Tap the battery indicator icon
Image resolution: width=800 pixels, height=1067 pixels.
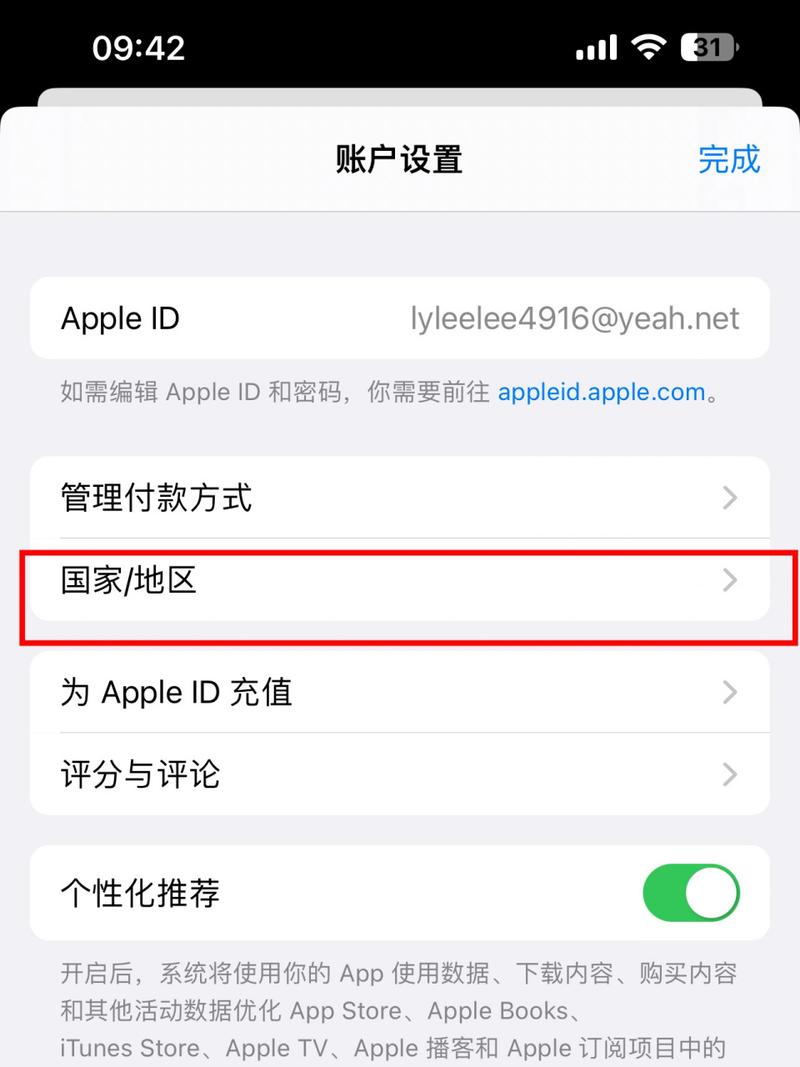point(710,47)
